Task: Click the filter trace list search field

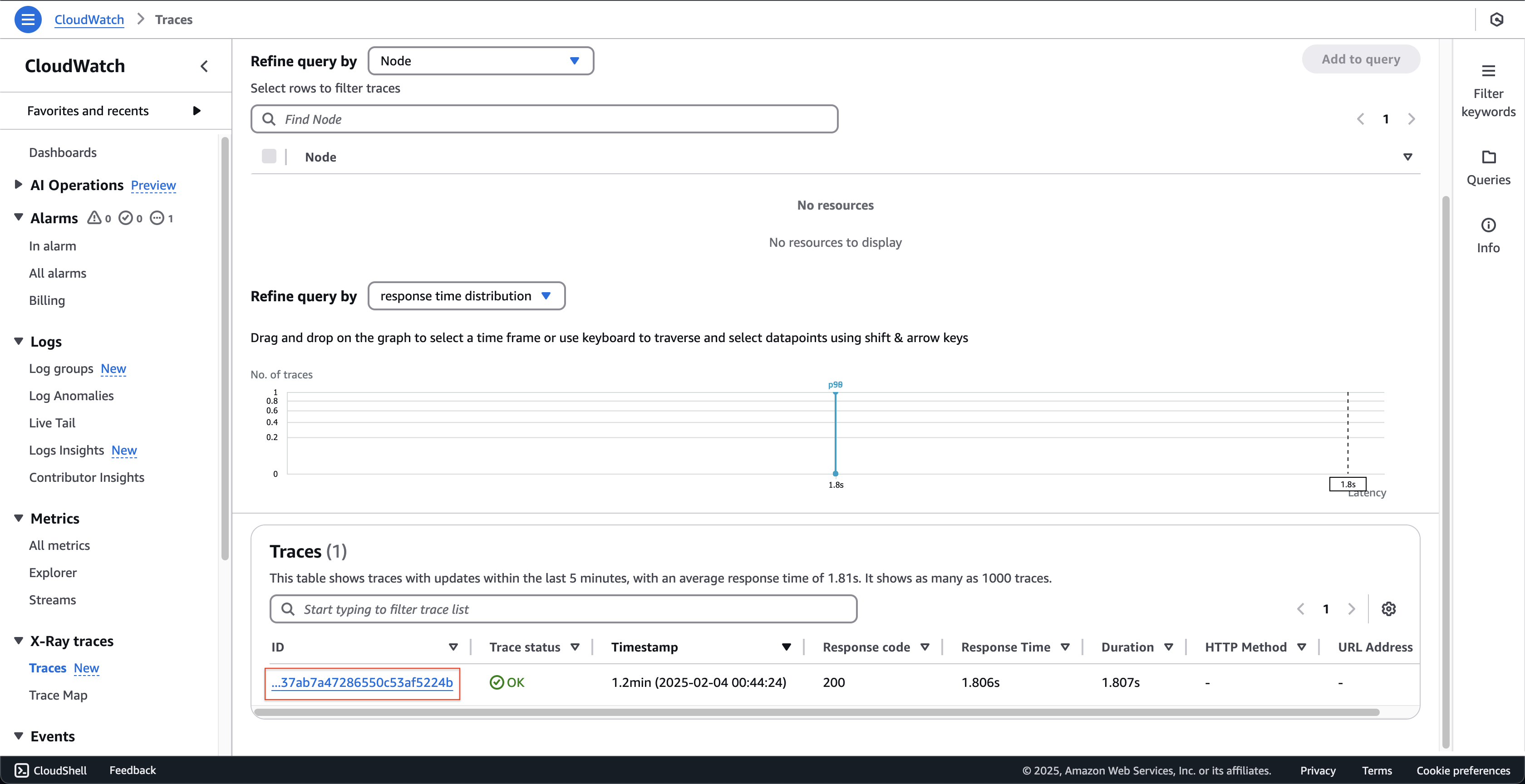Action: point(563,609)
